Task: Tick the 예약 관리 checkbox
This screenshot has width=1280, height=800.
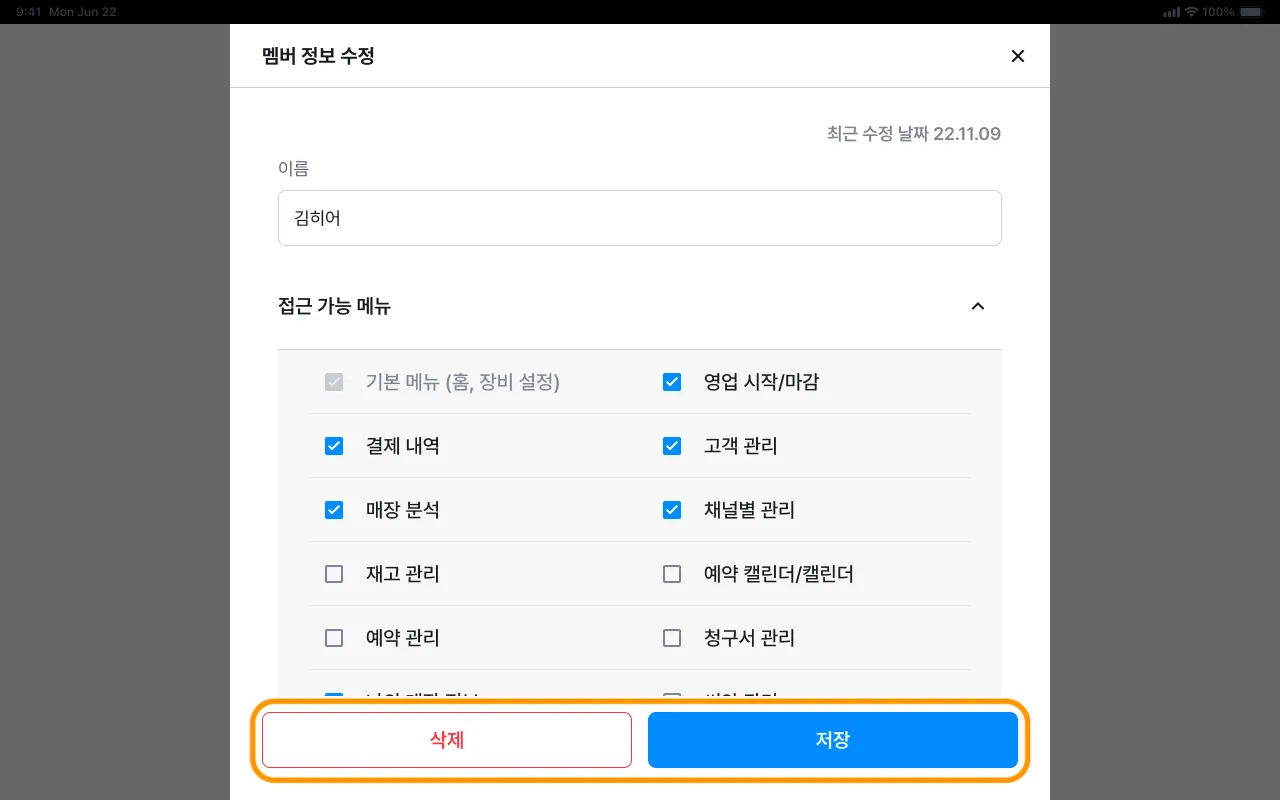Action: point(334,638)
